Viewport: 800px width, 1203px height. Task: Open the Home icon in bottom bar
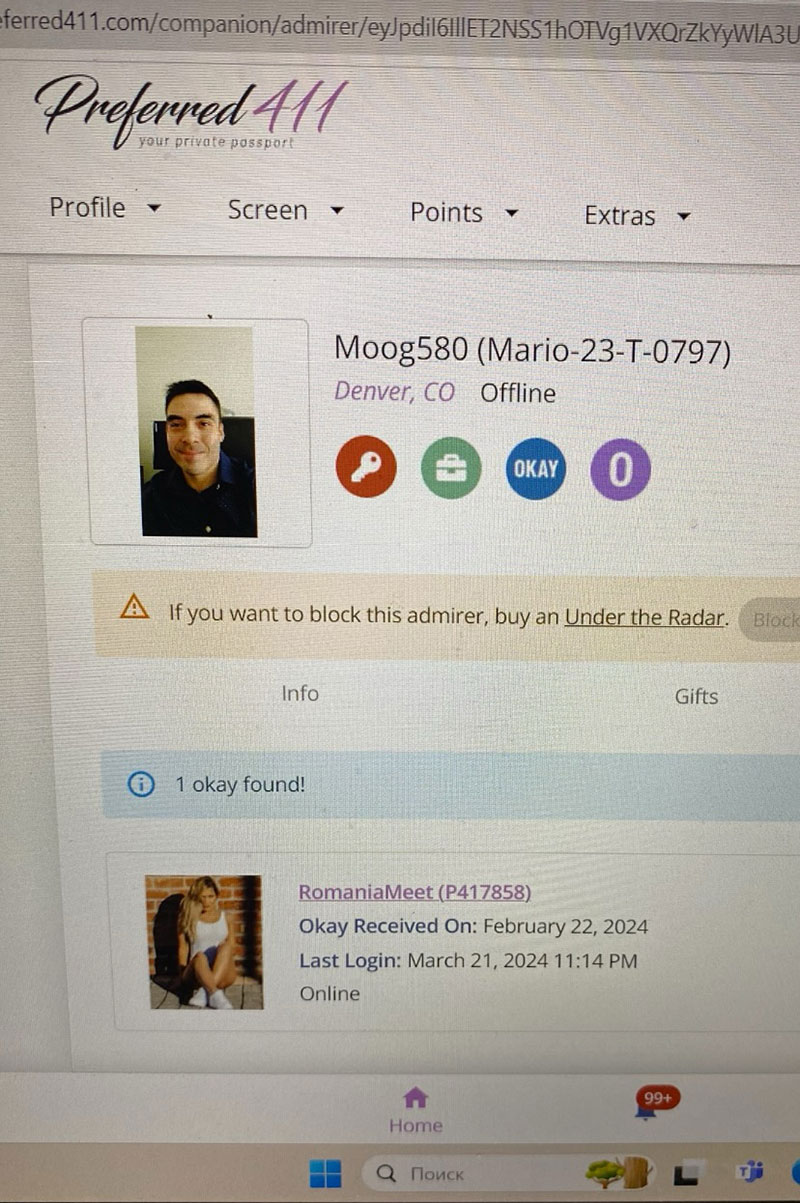415,1110
